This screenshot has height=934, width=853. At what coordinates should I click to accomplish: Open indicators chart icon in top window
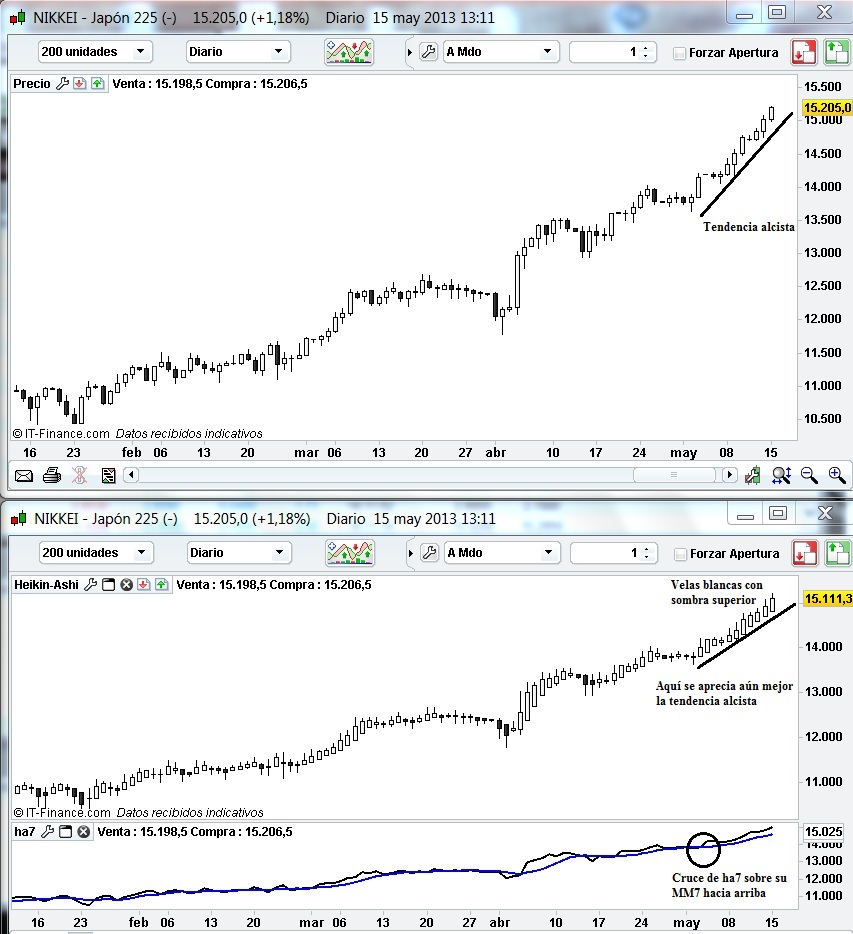[349, 52]
